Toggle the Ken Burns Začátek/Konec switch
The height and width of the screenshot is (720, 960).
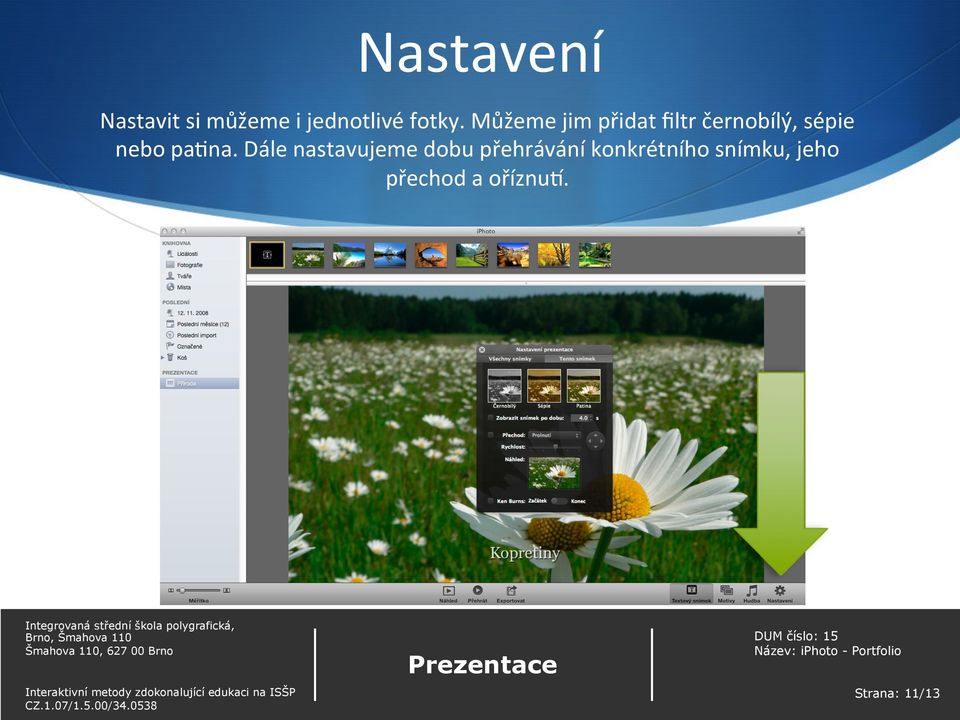[x=559, y=501]
